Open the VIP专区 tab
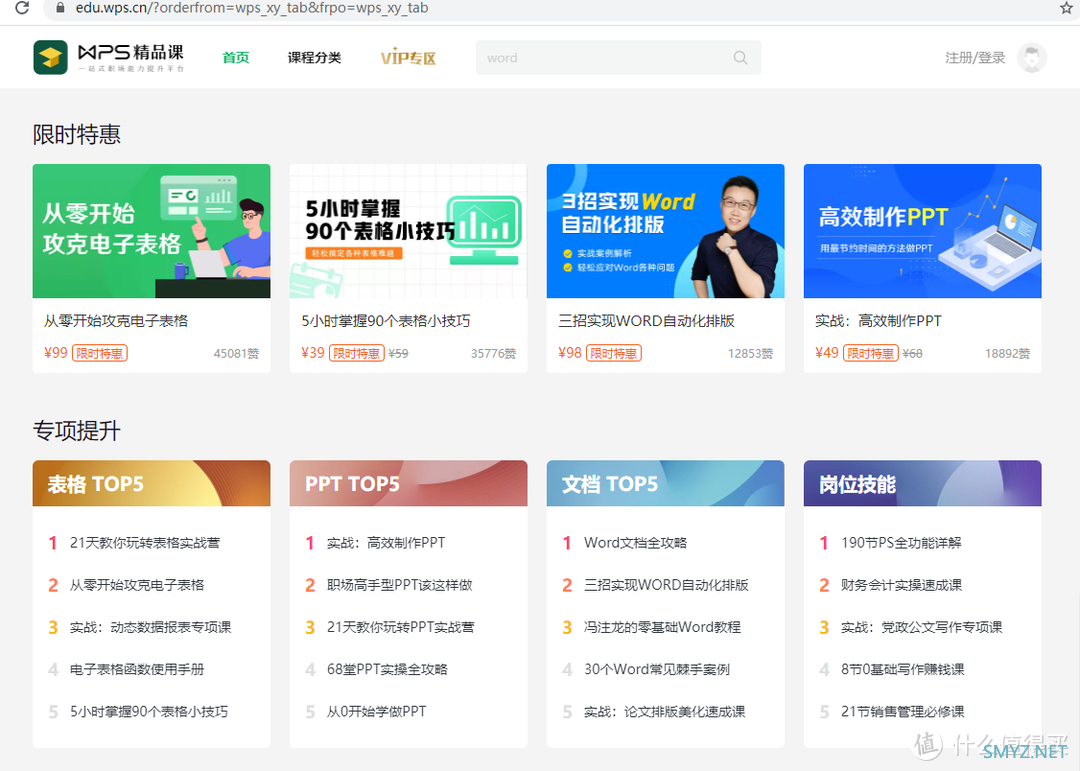1080x771 pixels. pos(408,58)
